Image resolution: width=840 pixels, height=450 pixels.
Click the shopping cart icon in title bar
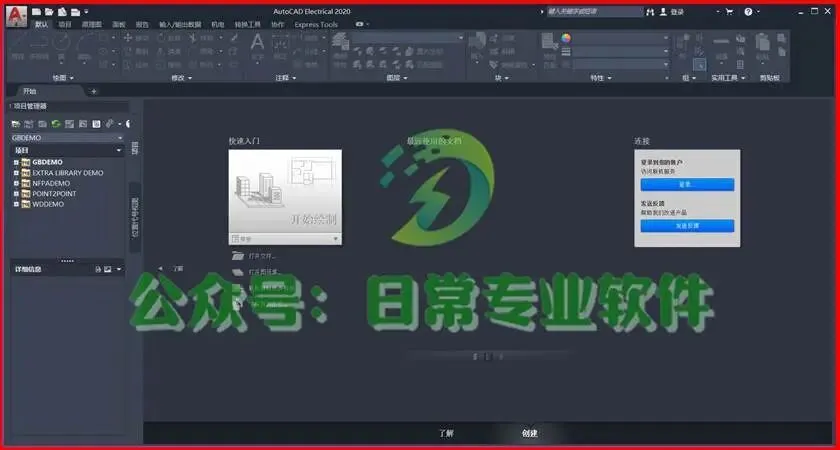729,12
